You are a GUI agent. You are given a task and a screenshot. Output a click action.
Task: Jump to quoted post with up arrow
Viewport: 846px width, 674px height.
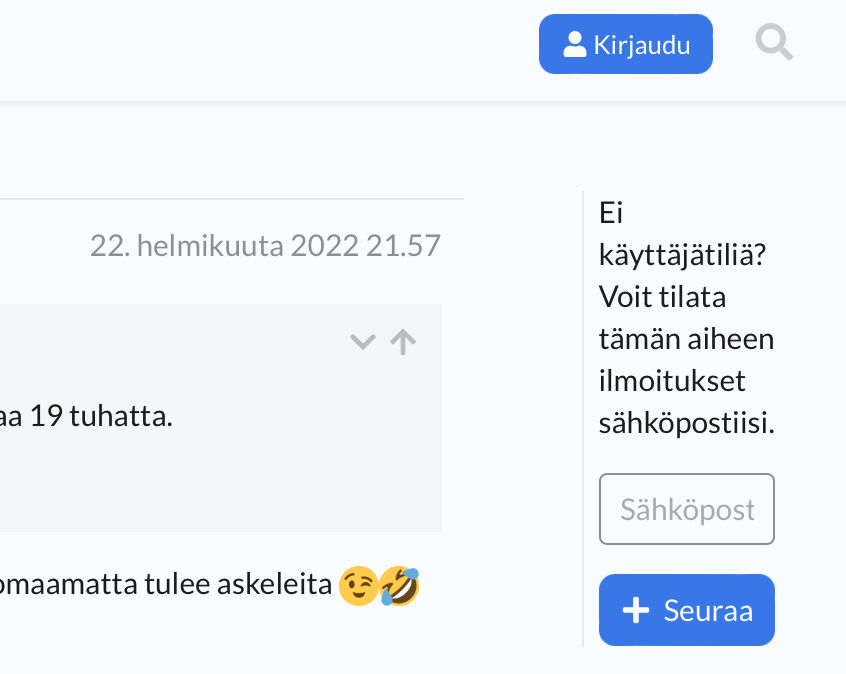point(403,342)
